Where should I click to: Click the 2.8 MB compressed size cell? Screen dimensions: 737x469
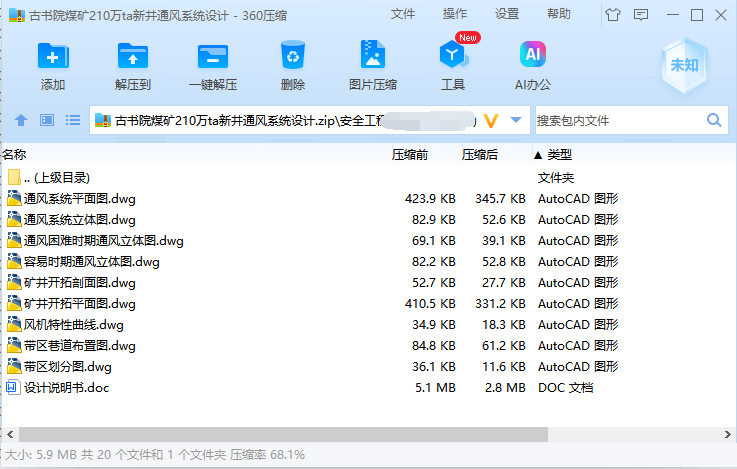pos(505,387)
